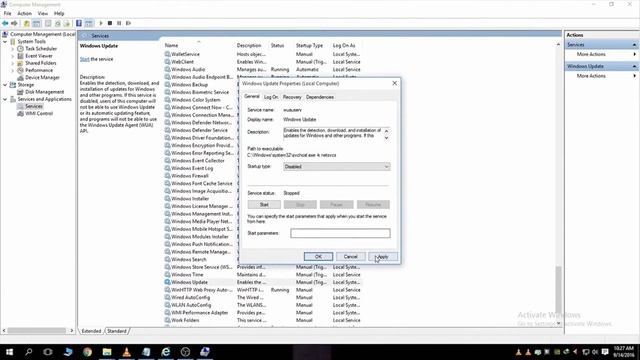Open Device Manager in the tree
Image resolution: width=640 pixels, height=360 pixels.
[x=42, y=78]
